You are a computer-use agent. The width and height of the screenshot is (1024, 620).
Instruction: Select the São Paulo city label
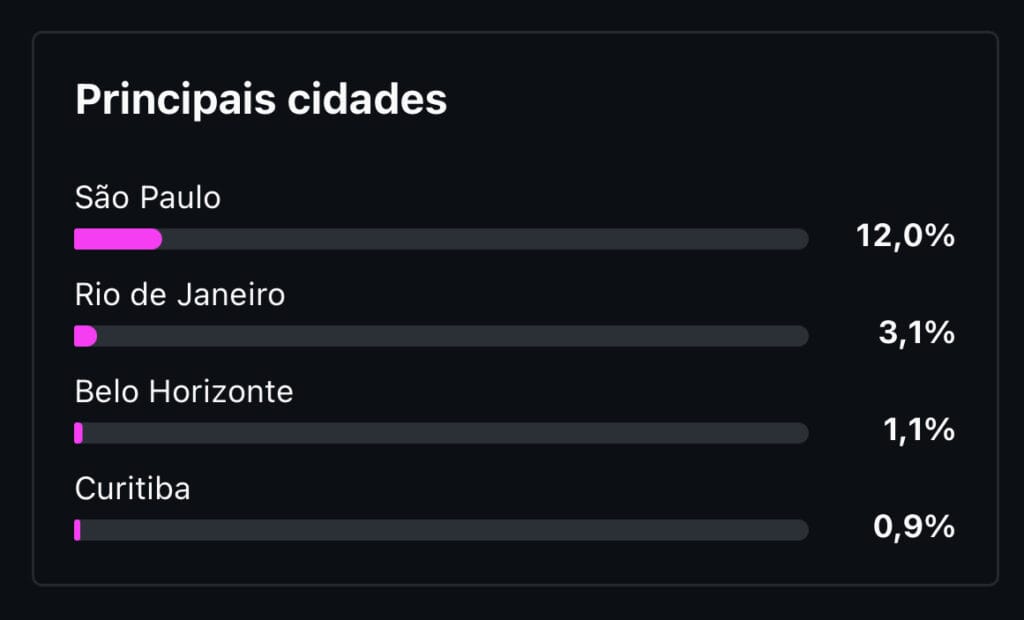pyautogui.click(x=148, y=198)
